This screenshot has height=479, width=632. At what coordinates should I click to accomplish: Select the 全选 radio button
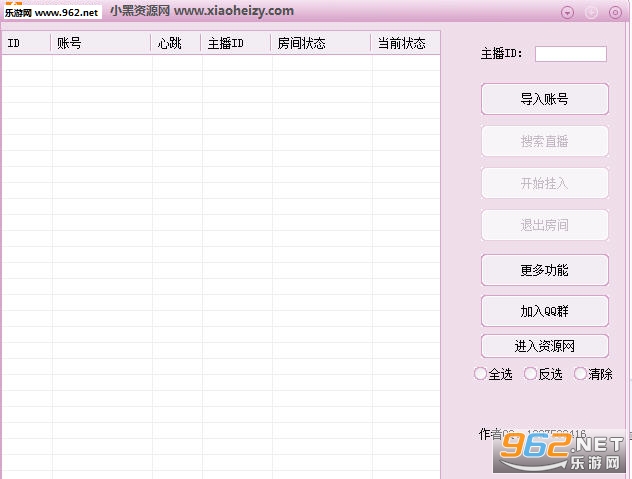(x=481, y=374)
